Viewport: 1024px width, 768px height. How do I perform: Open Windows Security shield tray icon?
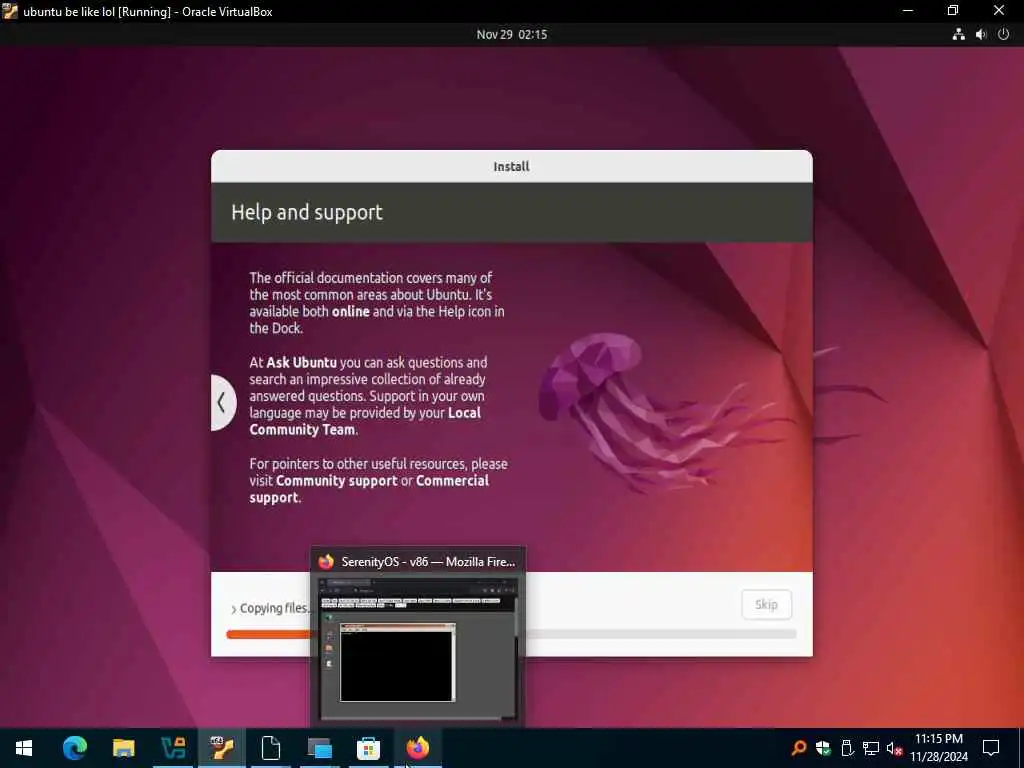(823, 748)
